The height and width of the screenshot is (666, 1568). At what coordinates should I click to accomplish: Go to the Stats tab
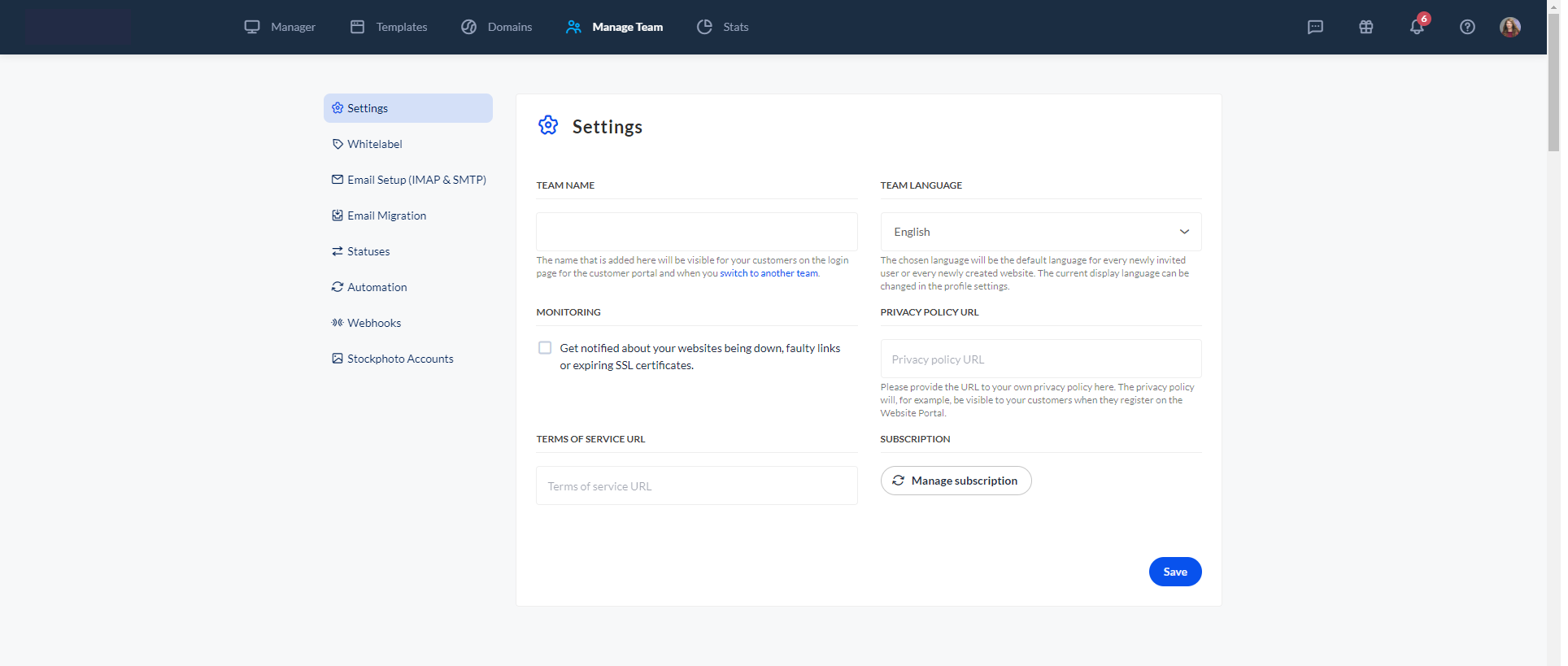point(722,27)
